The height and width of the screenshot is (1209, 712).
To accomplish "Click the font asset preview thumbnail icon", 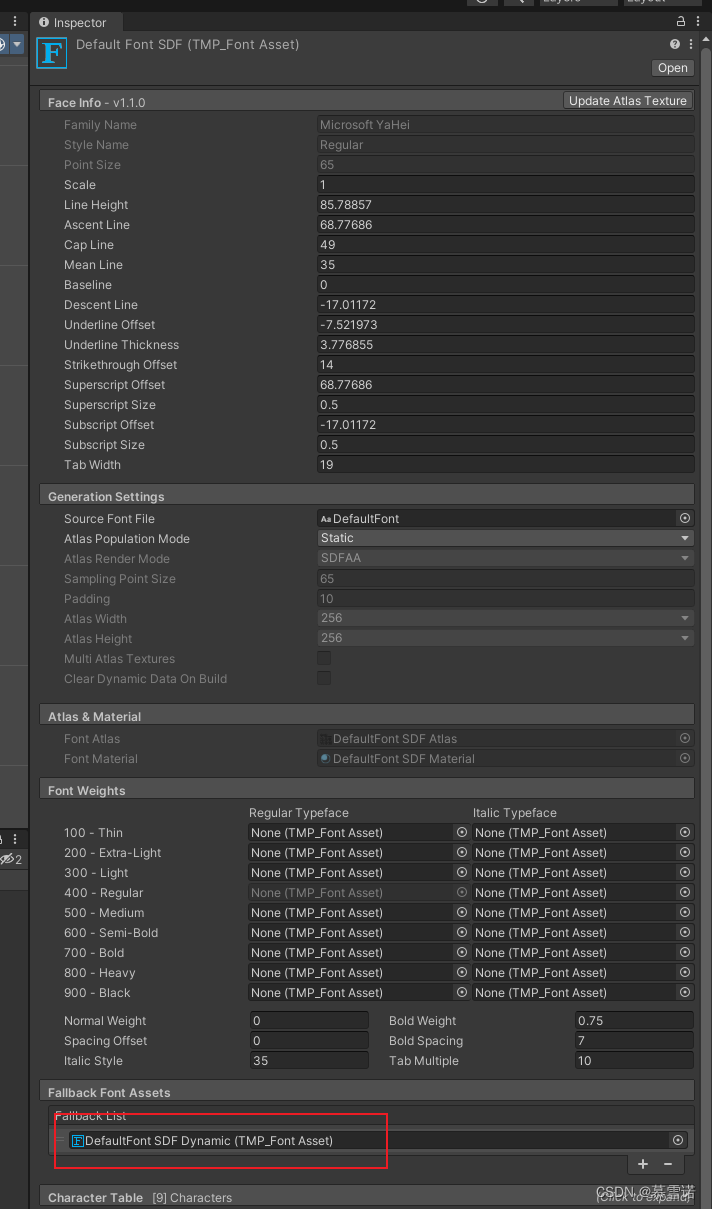I will [51, 52].
